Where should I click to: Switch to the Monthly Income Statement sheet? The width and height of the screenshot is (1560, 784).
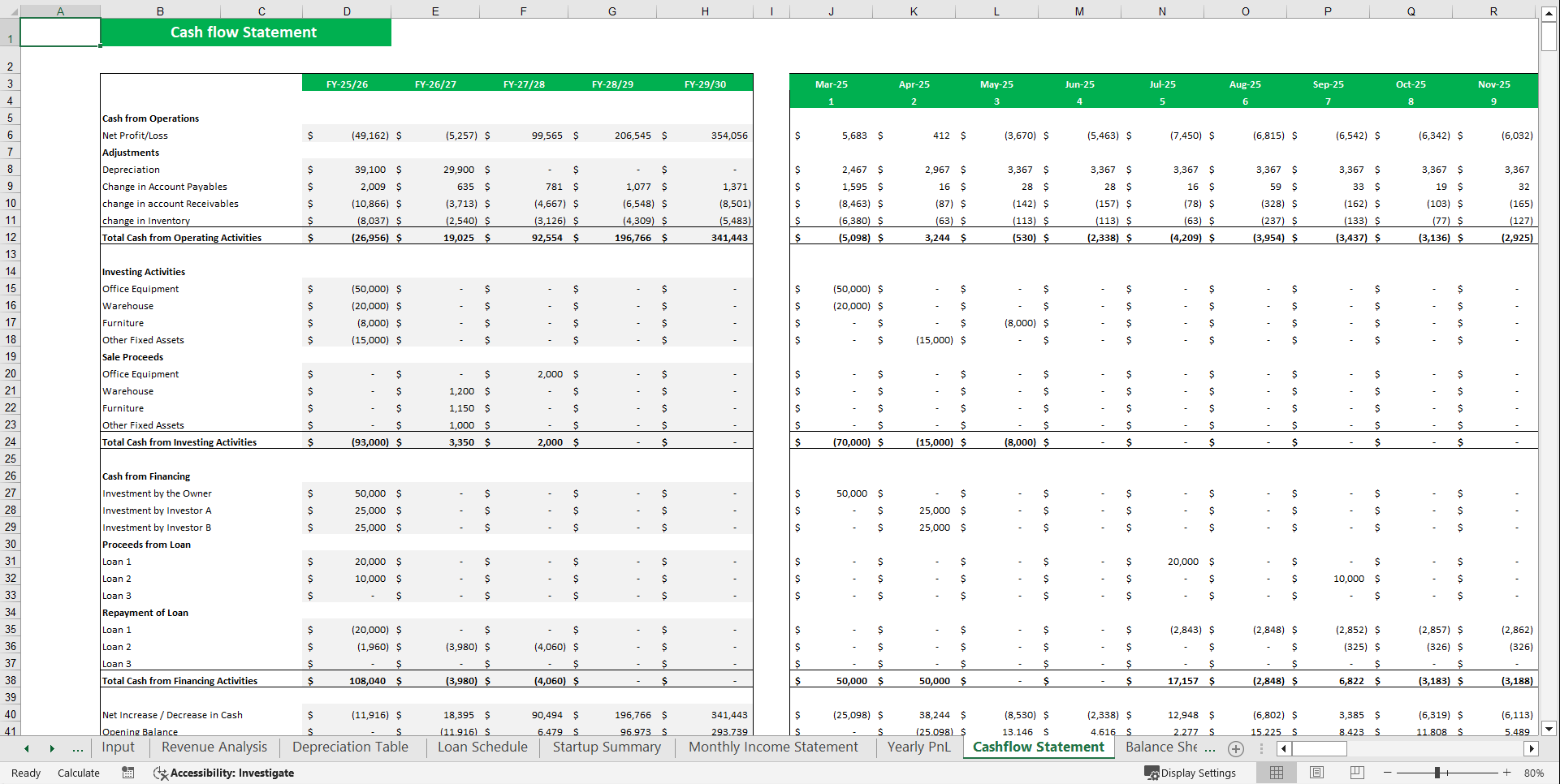pyautogui.click(x=772, y=747)
